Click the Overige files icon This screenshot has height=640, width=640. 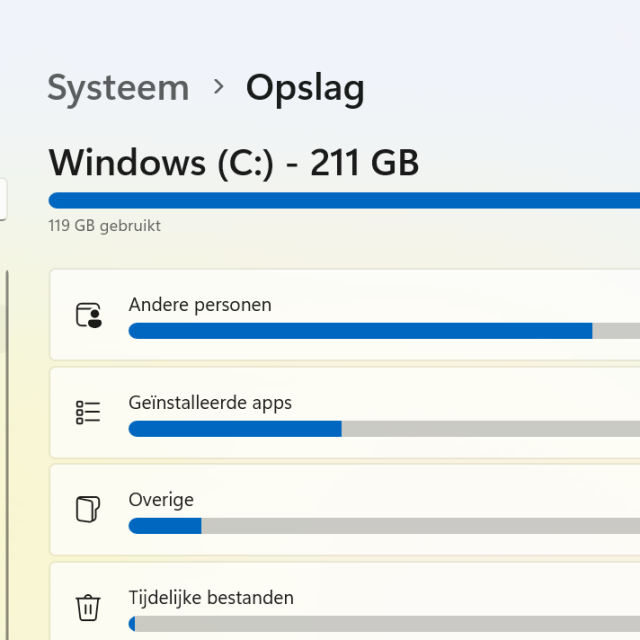click(88, 509)
